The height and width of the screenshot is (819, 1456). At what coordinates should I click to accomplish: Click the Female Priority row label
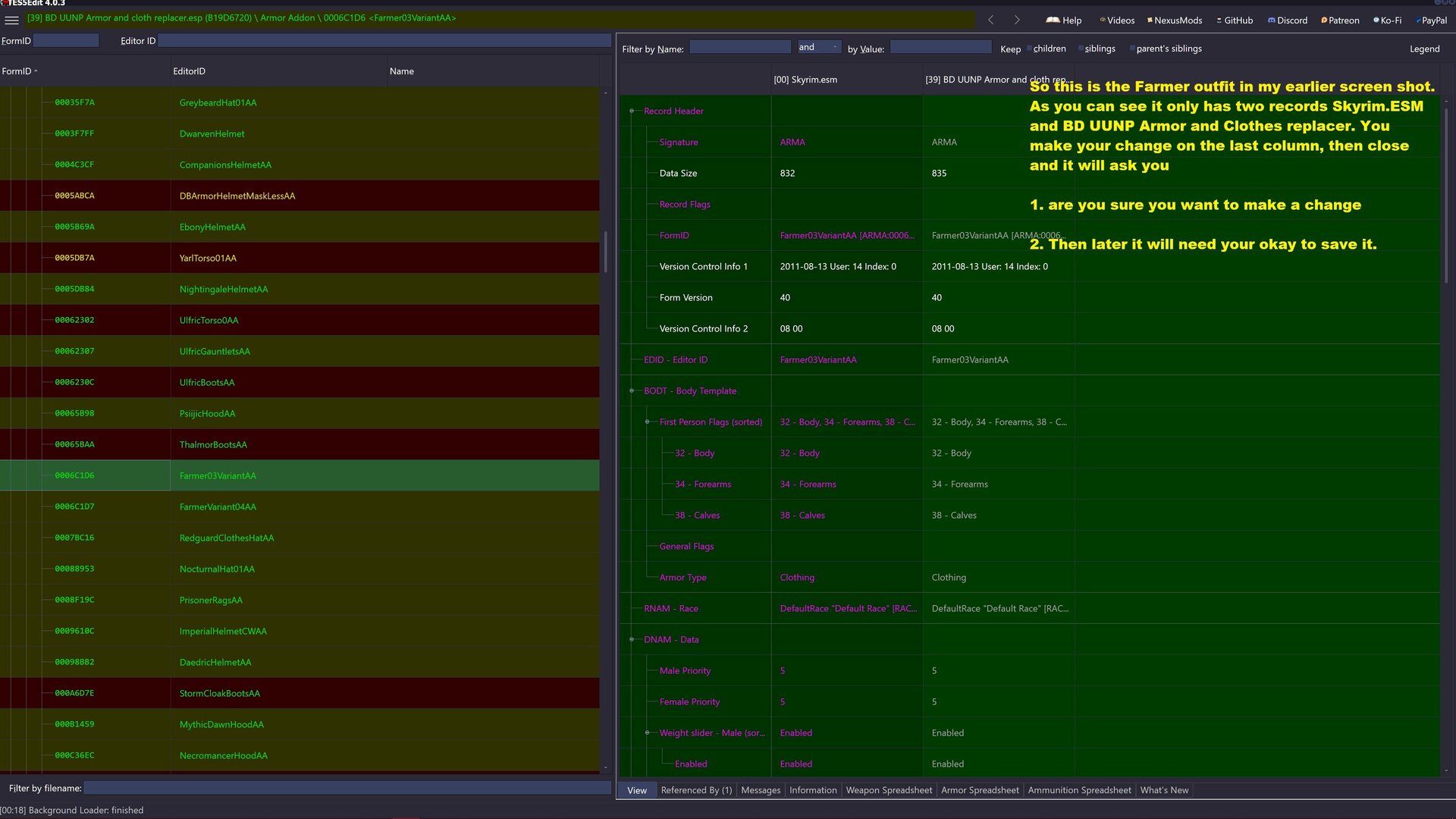(x=689, y=702)
